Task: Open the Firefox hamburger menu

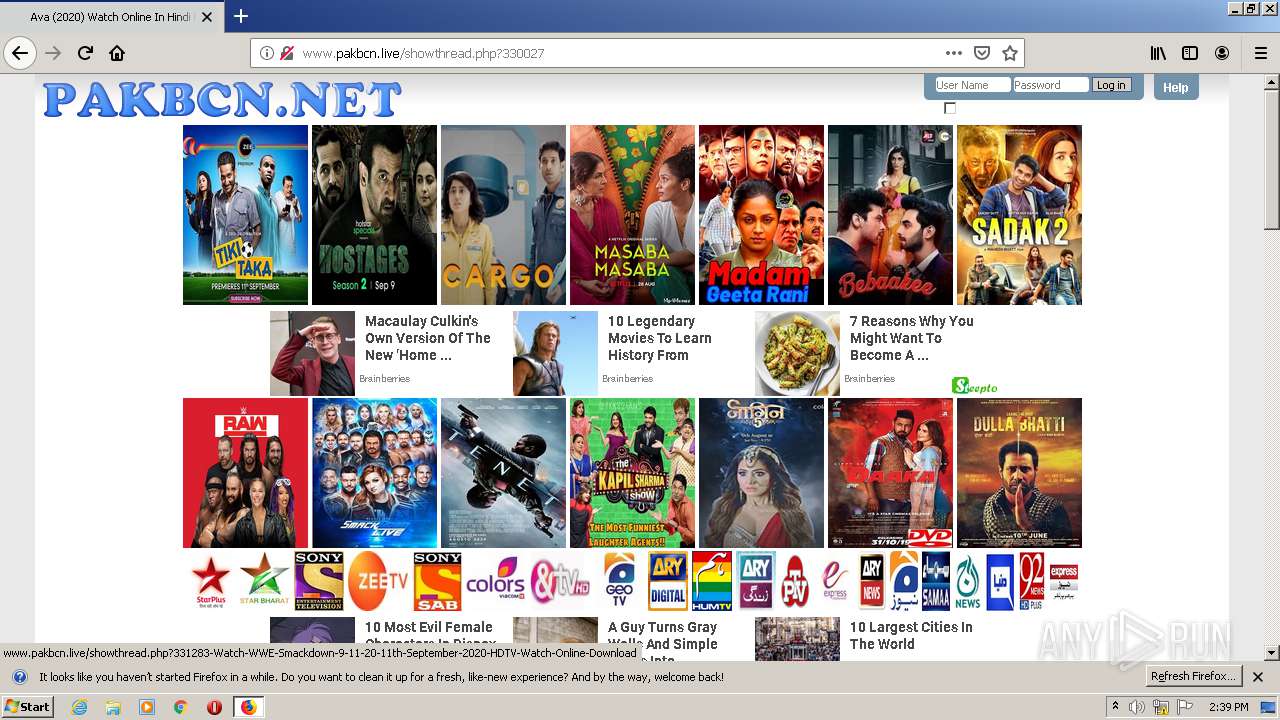Action: click(x=1261, y=53)
